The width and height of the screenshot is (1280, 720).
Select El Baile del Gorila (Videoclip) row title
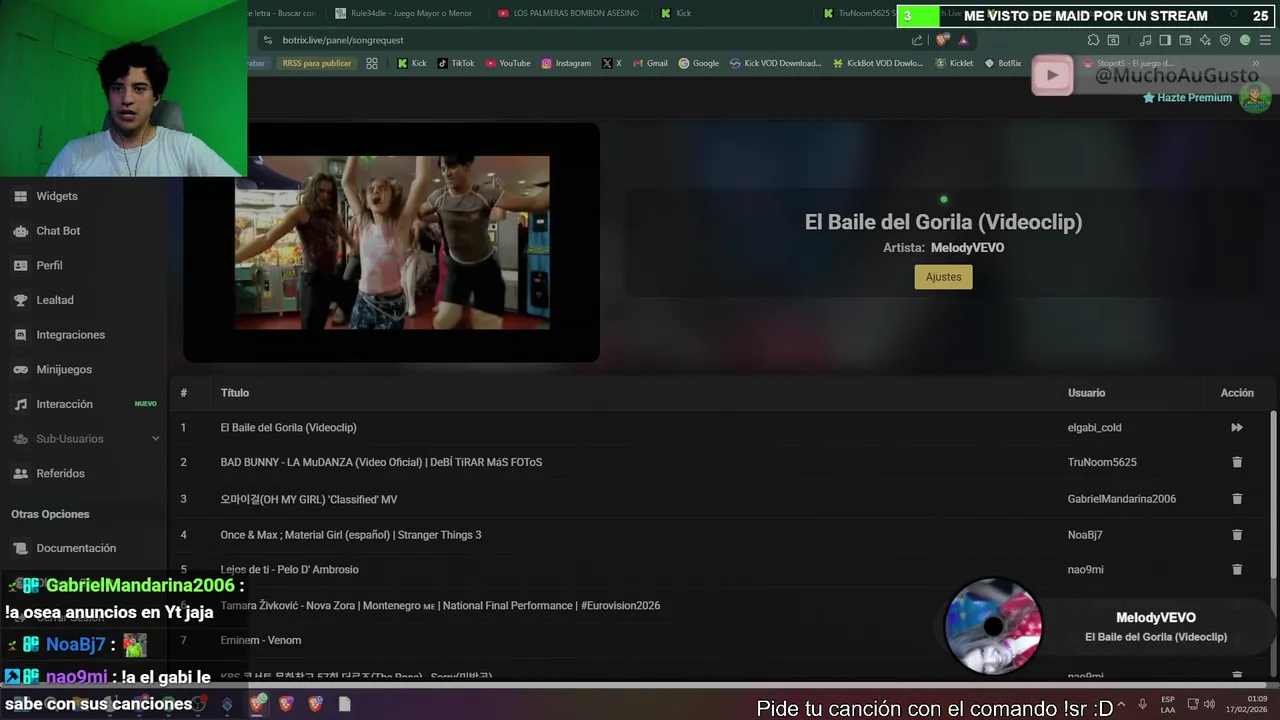[x=288, y=427]
